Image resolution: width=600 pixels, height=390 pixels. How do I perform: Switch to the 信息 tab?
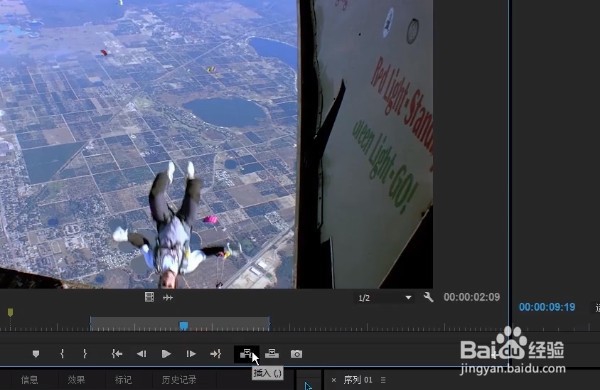click(29, 380)
